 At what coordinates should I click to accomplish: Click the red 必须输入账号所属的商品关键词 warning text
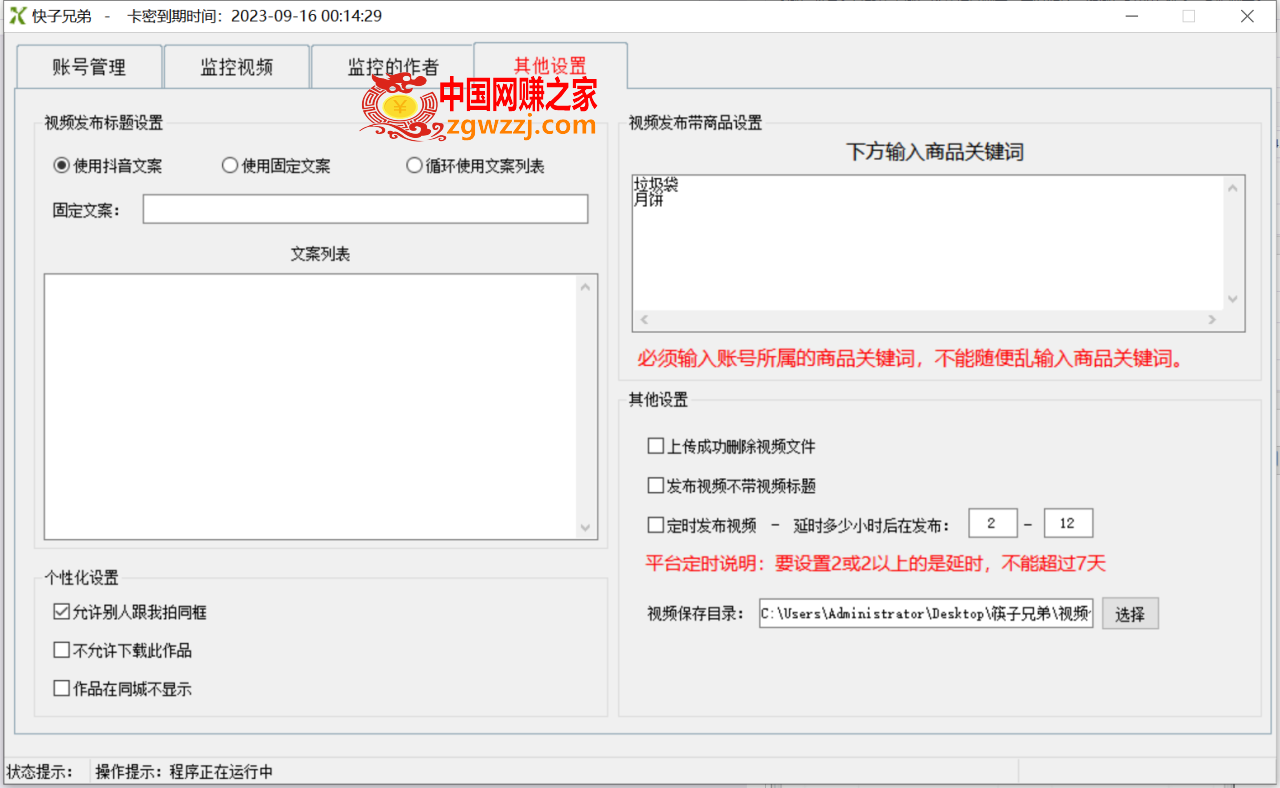tap(911, 358)
